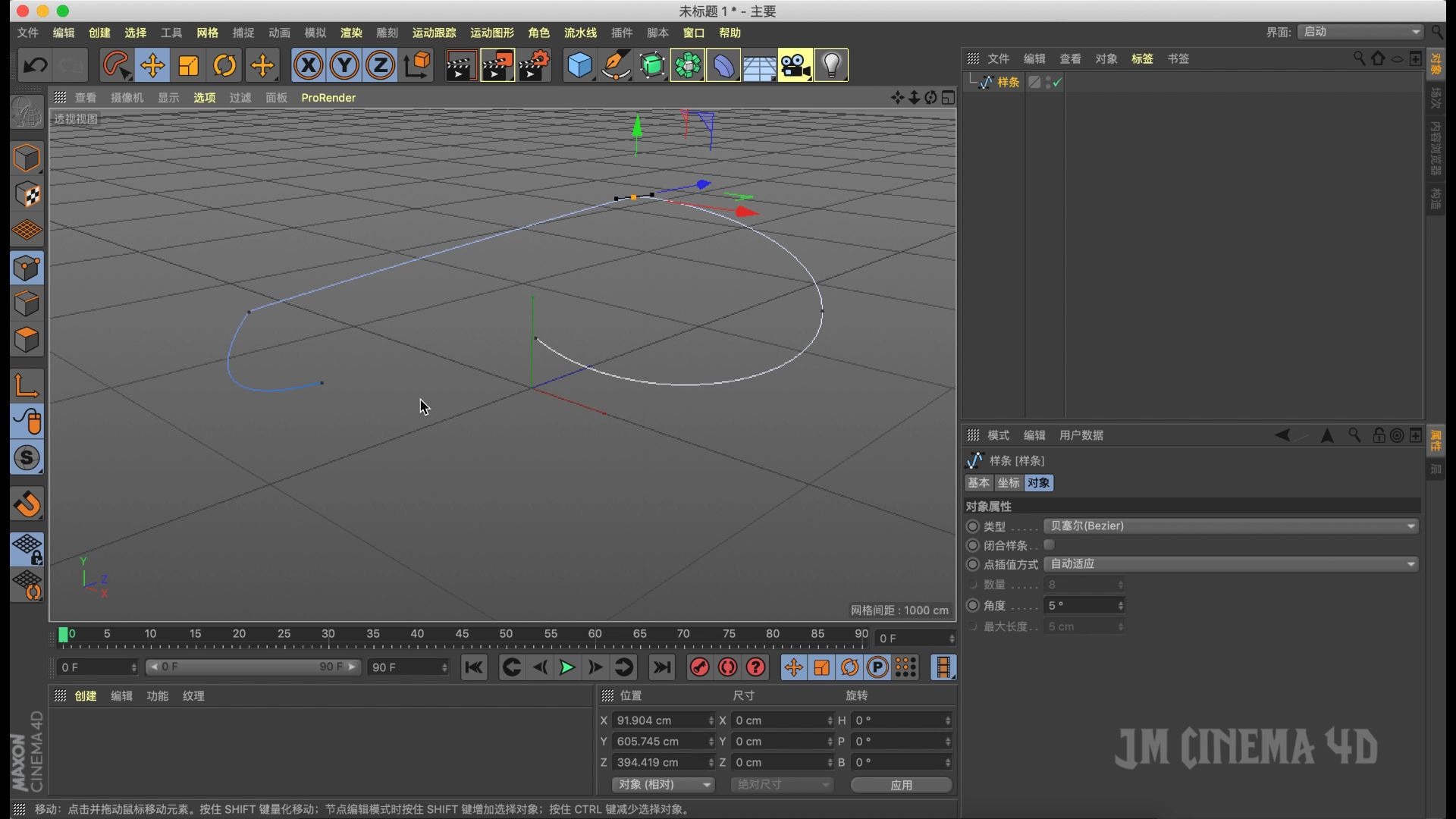
Task: Open the 类型 Bezier dropdown
Action: coord(1230,526)
